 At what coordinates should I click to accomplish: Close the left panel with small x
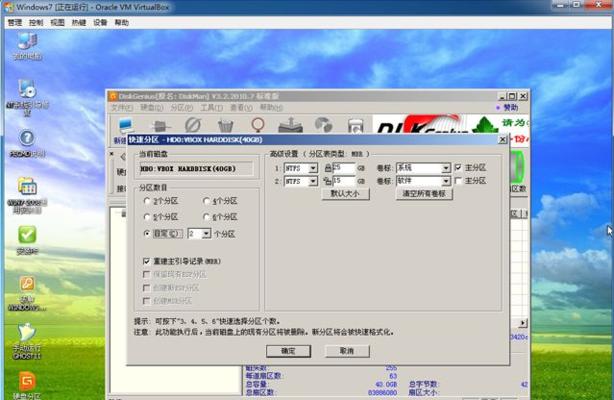pyautogui.click(x=112, y=154)
